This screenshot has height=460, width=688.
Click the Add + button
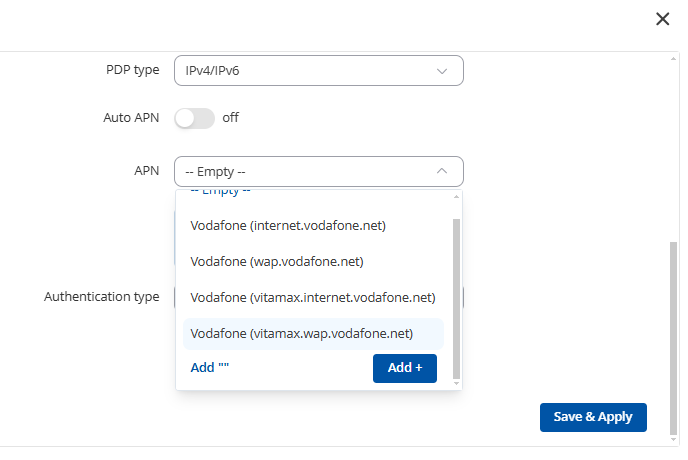coord(405,368)
